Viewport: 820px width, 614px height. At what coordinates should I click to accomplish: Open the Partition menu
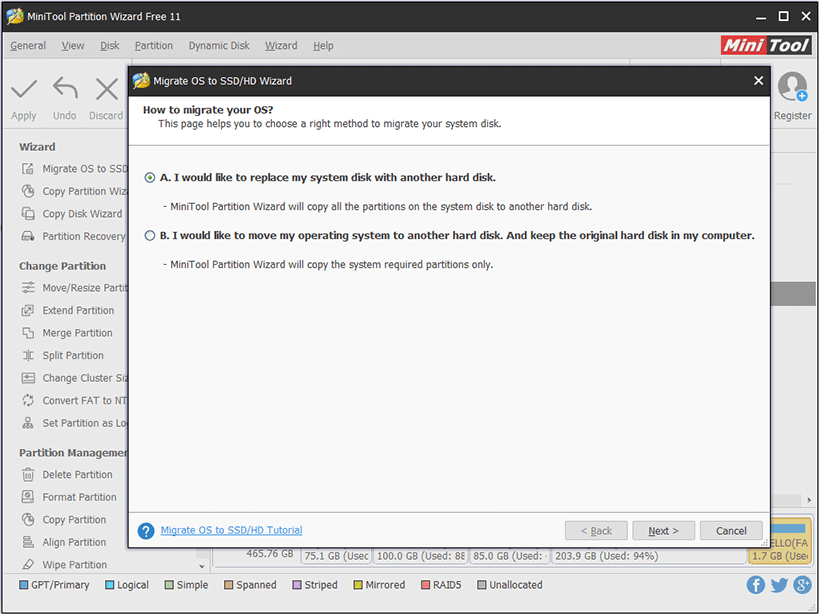tap(154, 46)
